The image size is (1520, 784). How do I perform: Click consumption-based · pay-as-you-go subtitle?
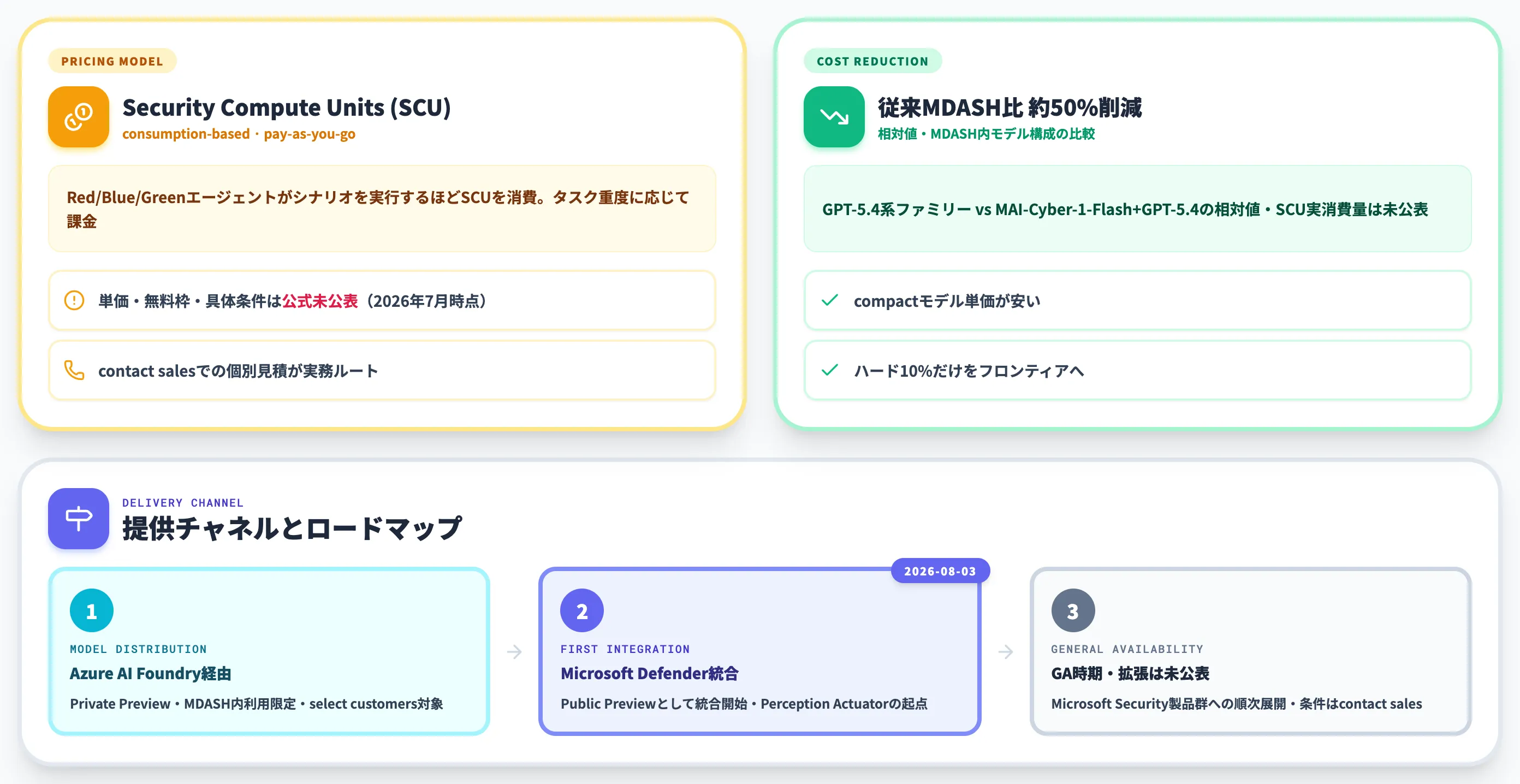(x=239, y=134)
